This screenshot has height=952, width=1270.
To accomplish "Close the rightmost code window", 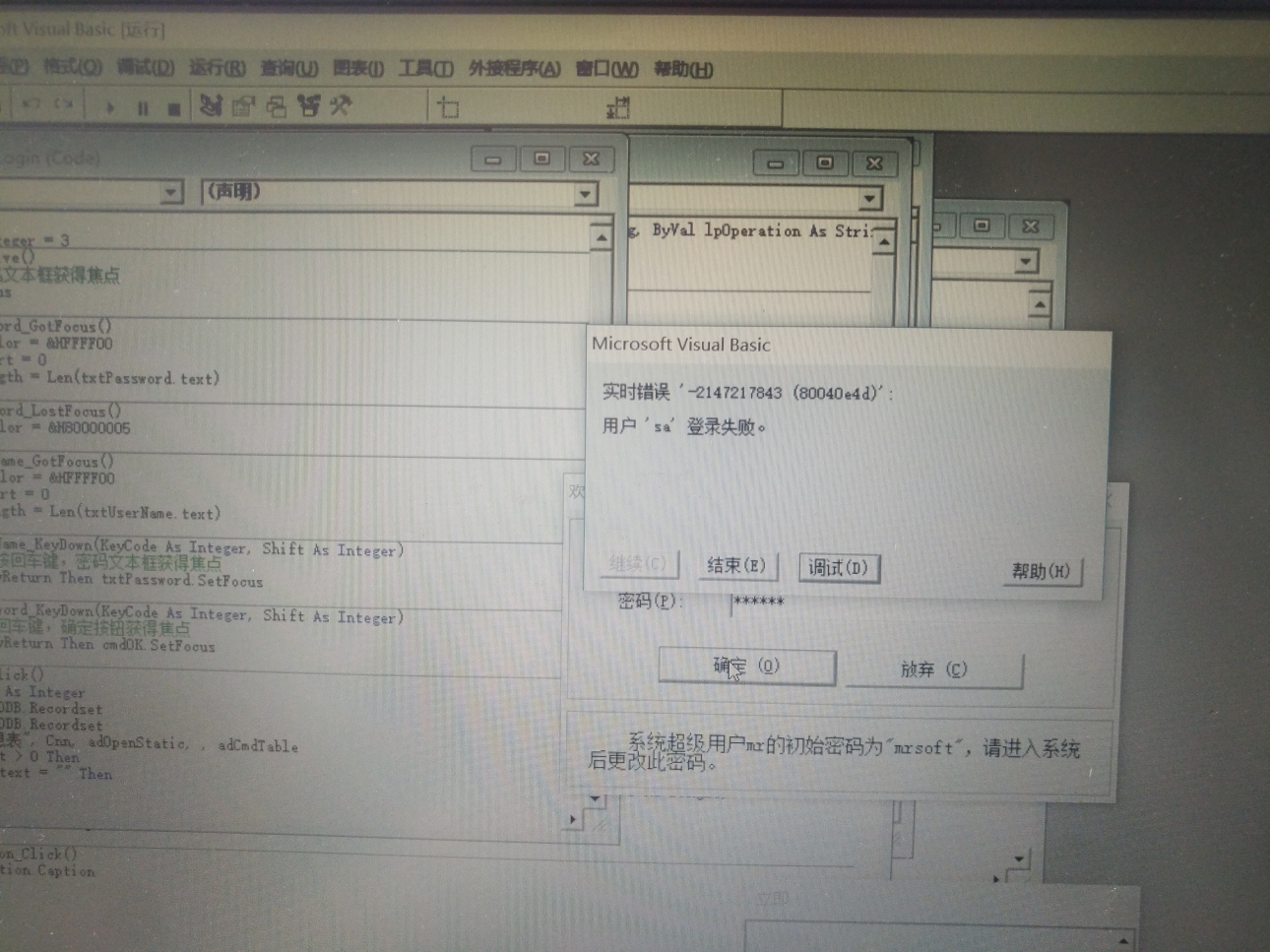I will pos(1030,226).
